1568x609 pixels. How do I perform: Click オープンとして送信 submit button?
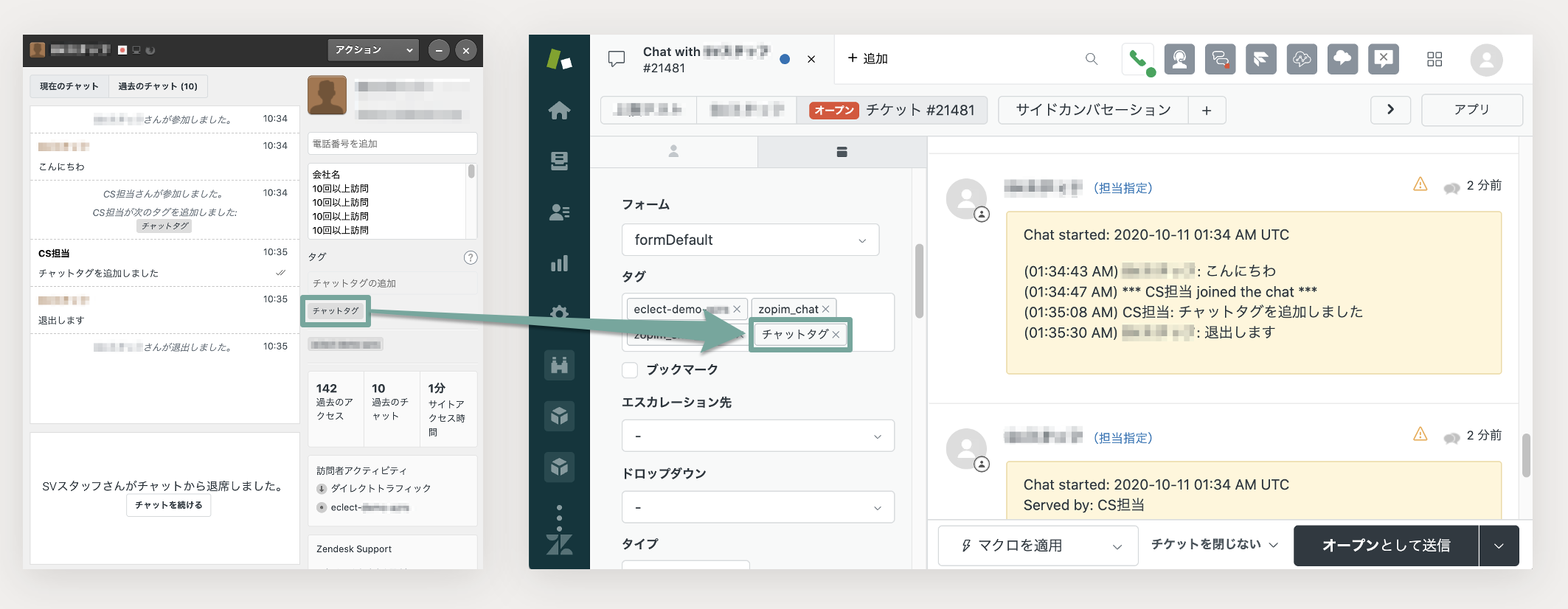pyautogui.click(x=1386, y=546)
